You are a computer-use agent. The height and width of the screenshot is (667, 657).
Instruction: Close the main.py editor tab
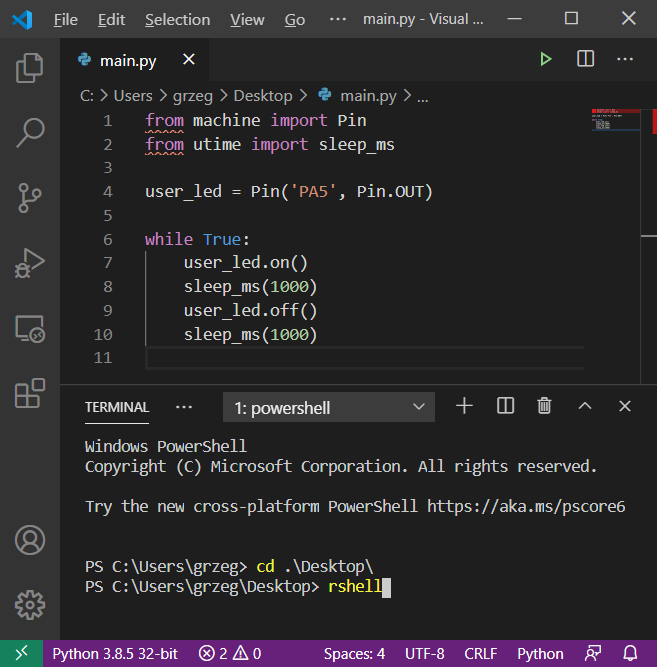[189, 59]
